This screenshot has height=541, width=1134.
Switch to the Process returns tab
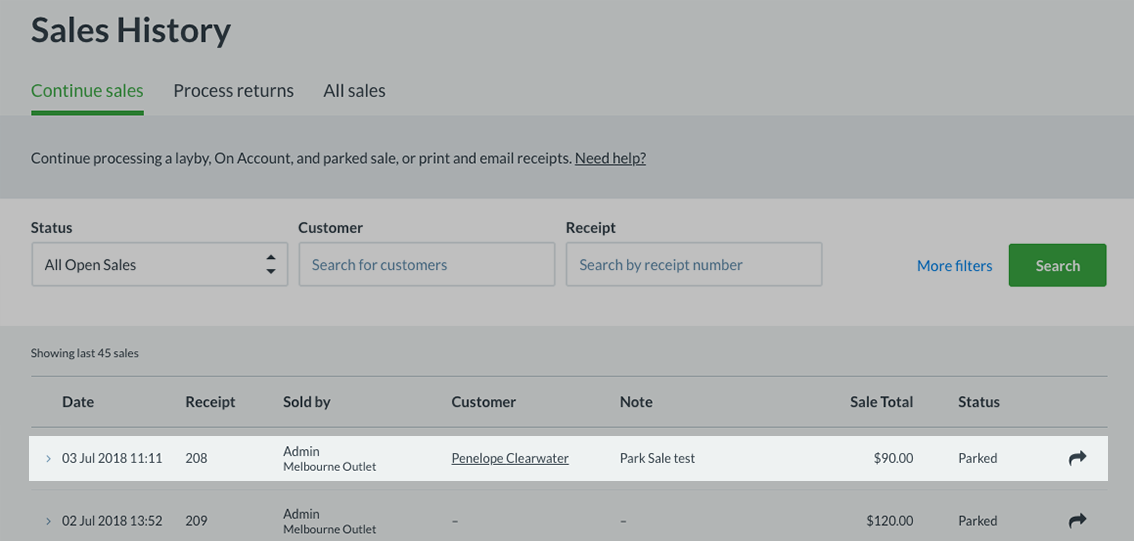(x=233, y=91)
